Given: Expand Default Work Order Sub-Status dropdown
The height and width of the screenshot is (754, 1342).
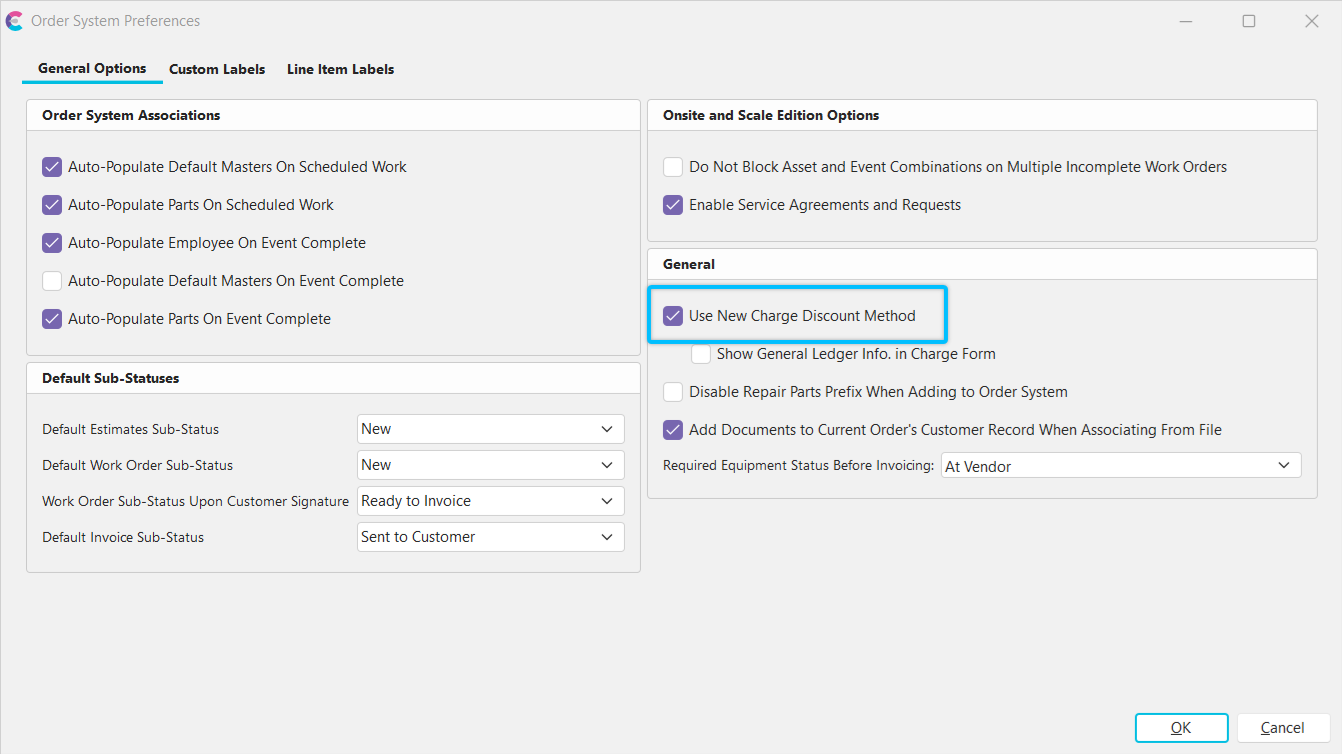Looking at the screenshot, I should [490, 465].
